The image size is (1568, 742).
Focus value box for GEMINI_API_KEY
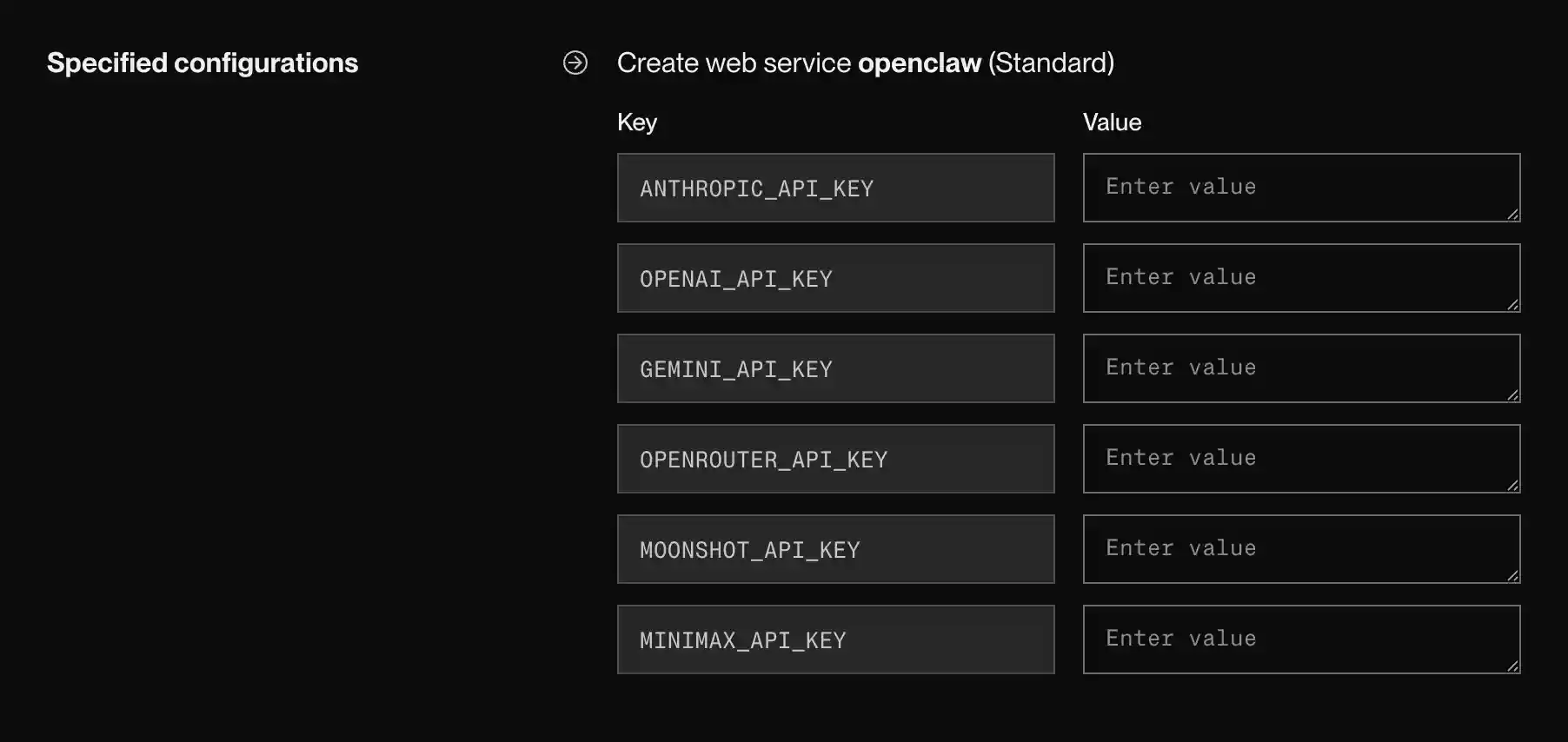pos(1302,368)
